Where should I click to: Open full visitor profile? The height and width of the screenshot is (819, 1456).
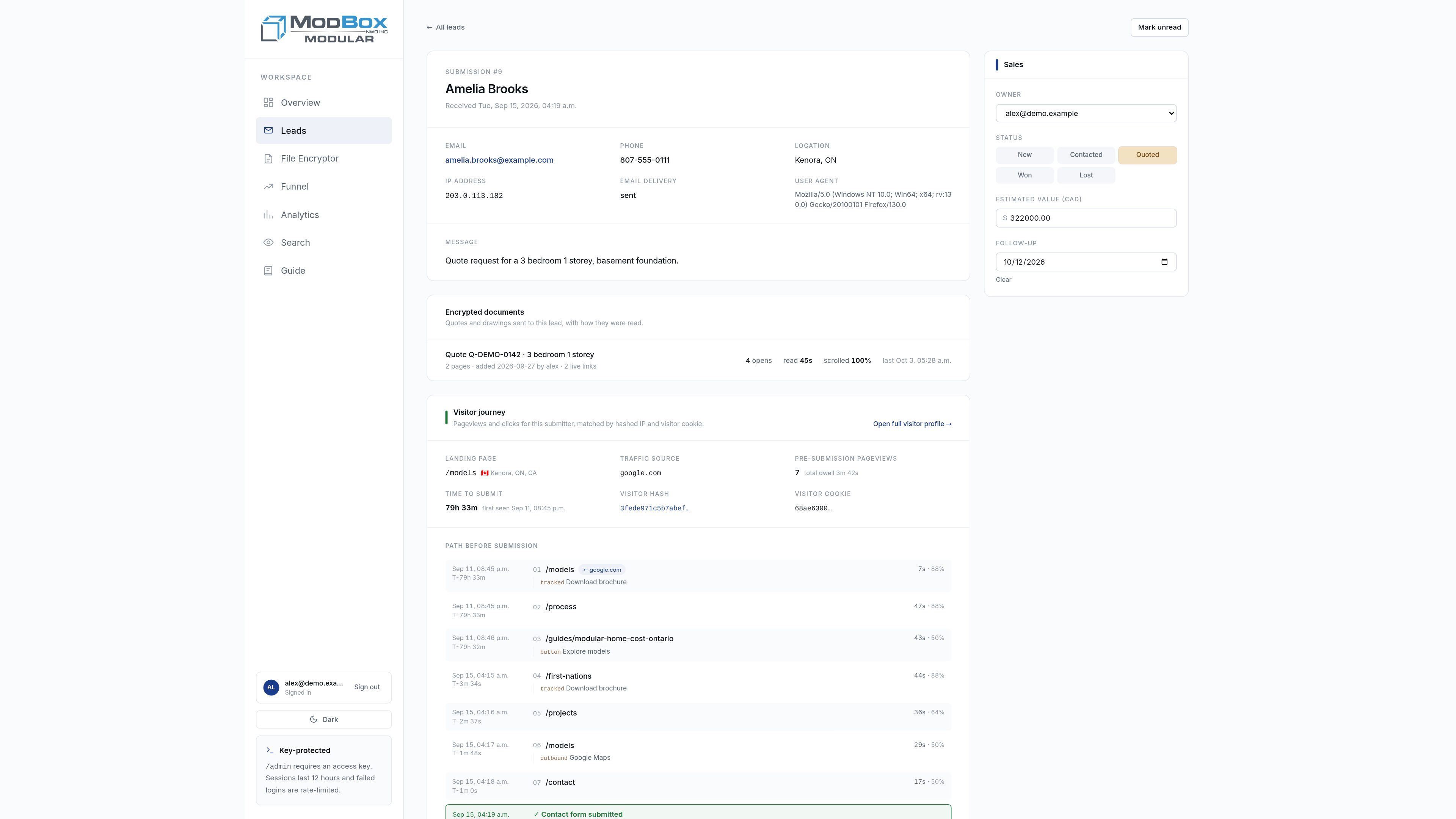click(912, 424)
